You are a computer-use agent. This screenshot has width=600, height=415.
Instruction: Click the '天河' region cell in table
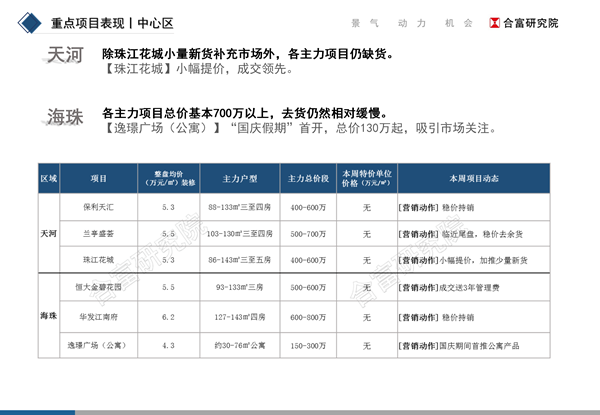click(49, 233)
